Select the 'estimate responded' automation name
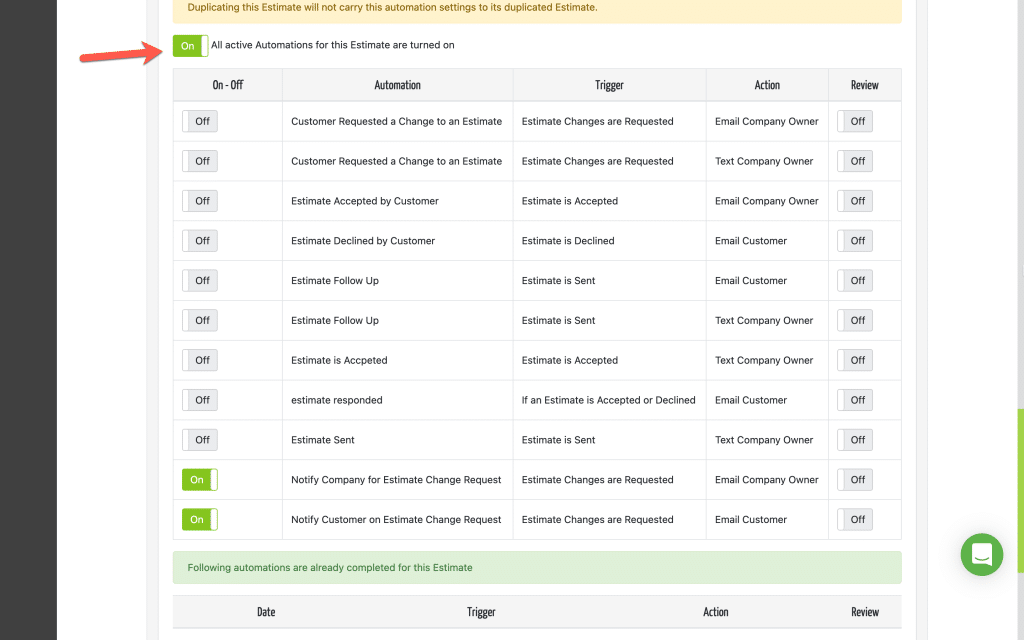This screenshot has height=640, width=1024. pyautogui.click(x=337, y=400)
